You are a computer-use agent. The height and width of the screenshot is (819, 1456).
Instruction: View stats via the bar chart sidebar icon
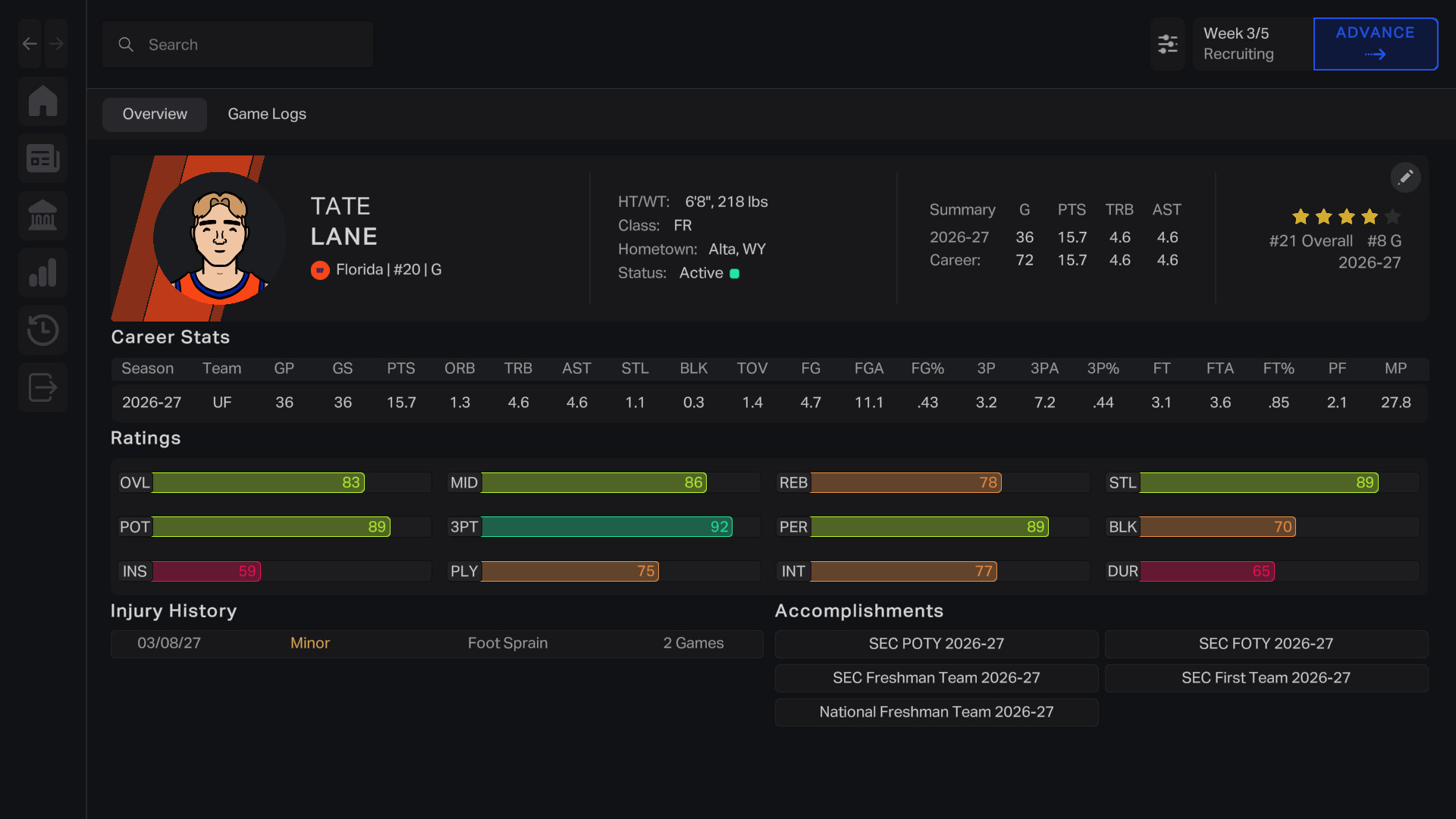(42, 272)
